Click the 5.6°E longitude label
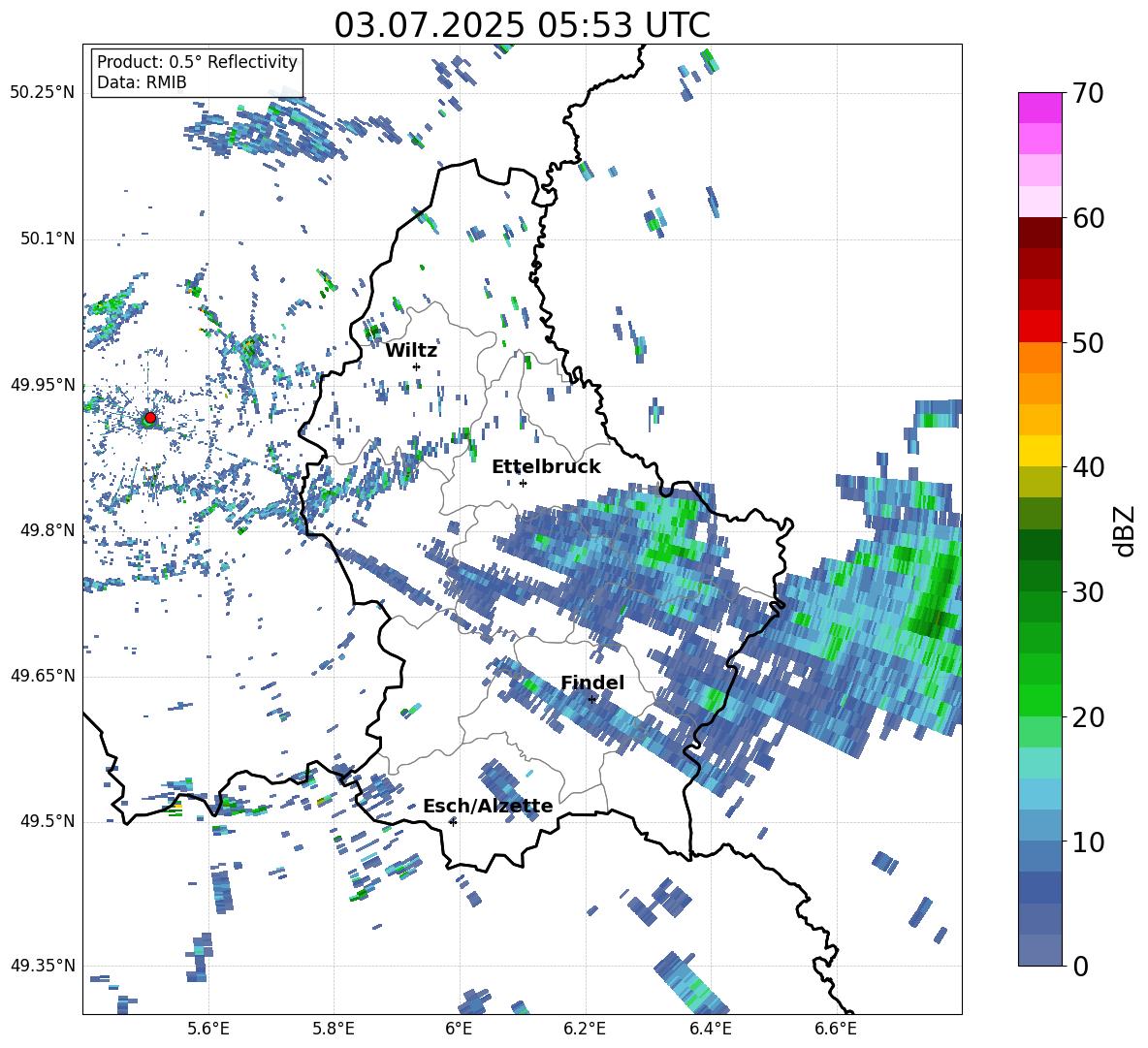The width and height of the screenshot is (1148, 1048). [208, 1030]
